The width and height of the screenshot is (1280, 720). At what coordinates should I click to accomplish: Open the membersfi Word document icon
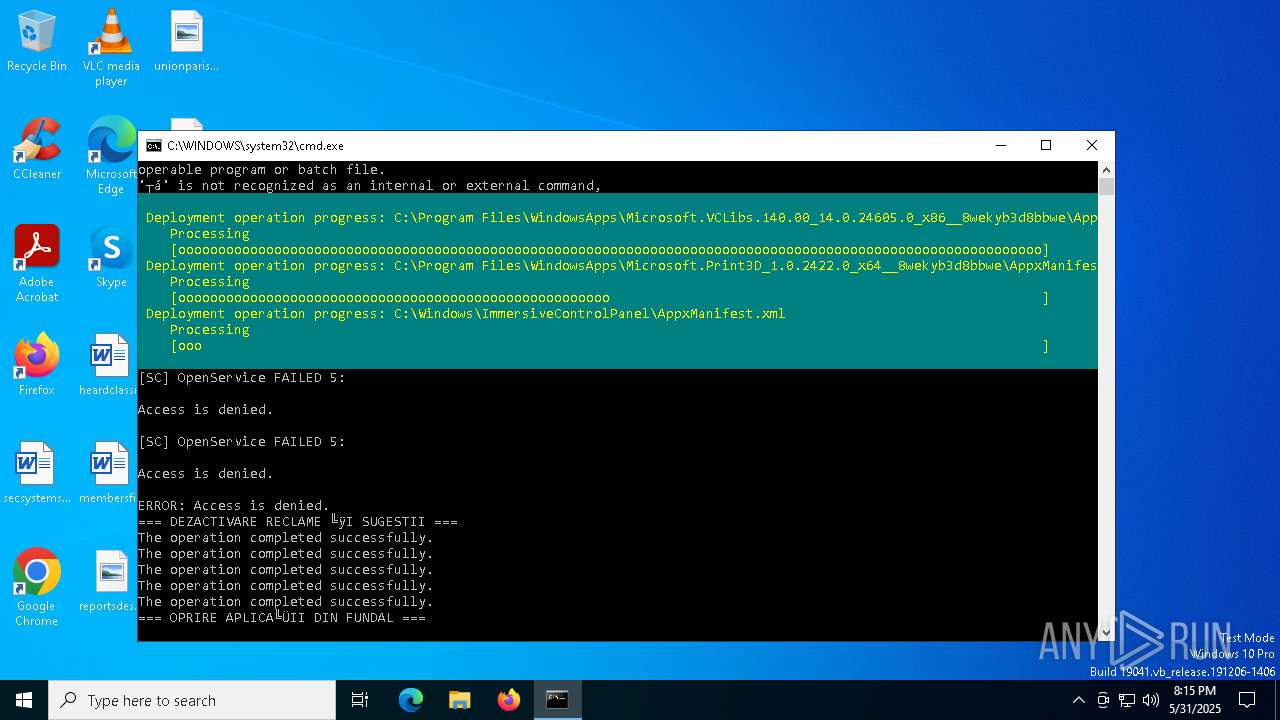(x=108, y=473)
